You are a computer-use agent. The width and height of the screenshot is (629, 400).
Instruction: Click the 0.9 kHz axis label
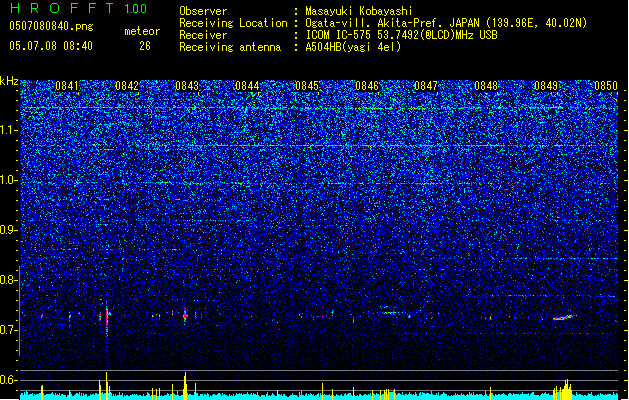pyautogui.click(x=8, y=230)
